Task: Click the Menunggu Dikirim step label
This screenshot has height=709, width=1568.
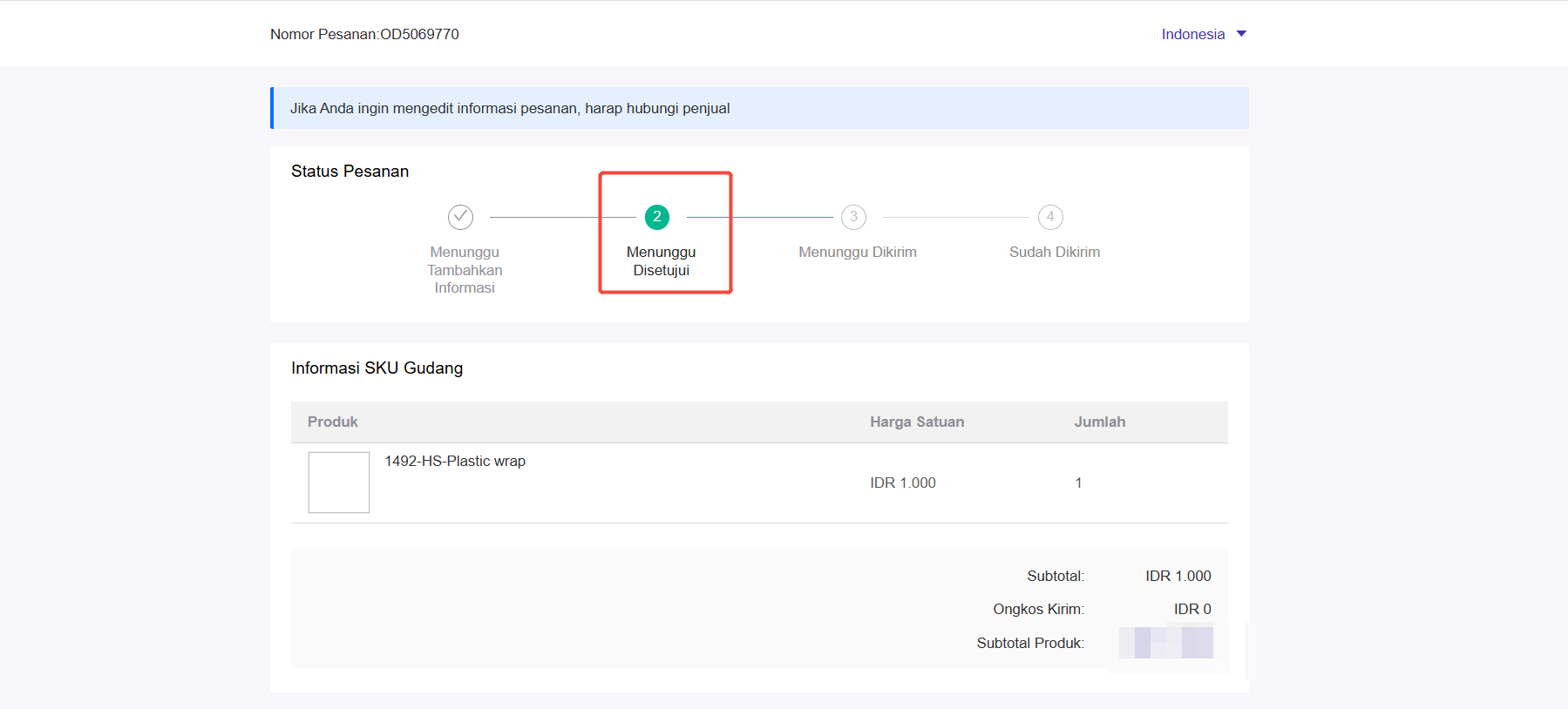Action: point(858,252)
